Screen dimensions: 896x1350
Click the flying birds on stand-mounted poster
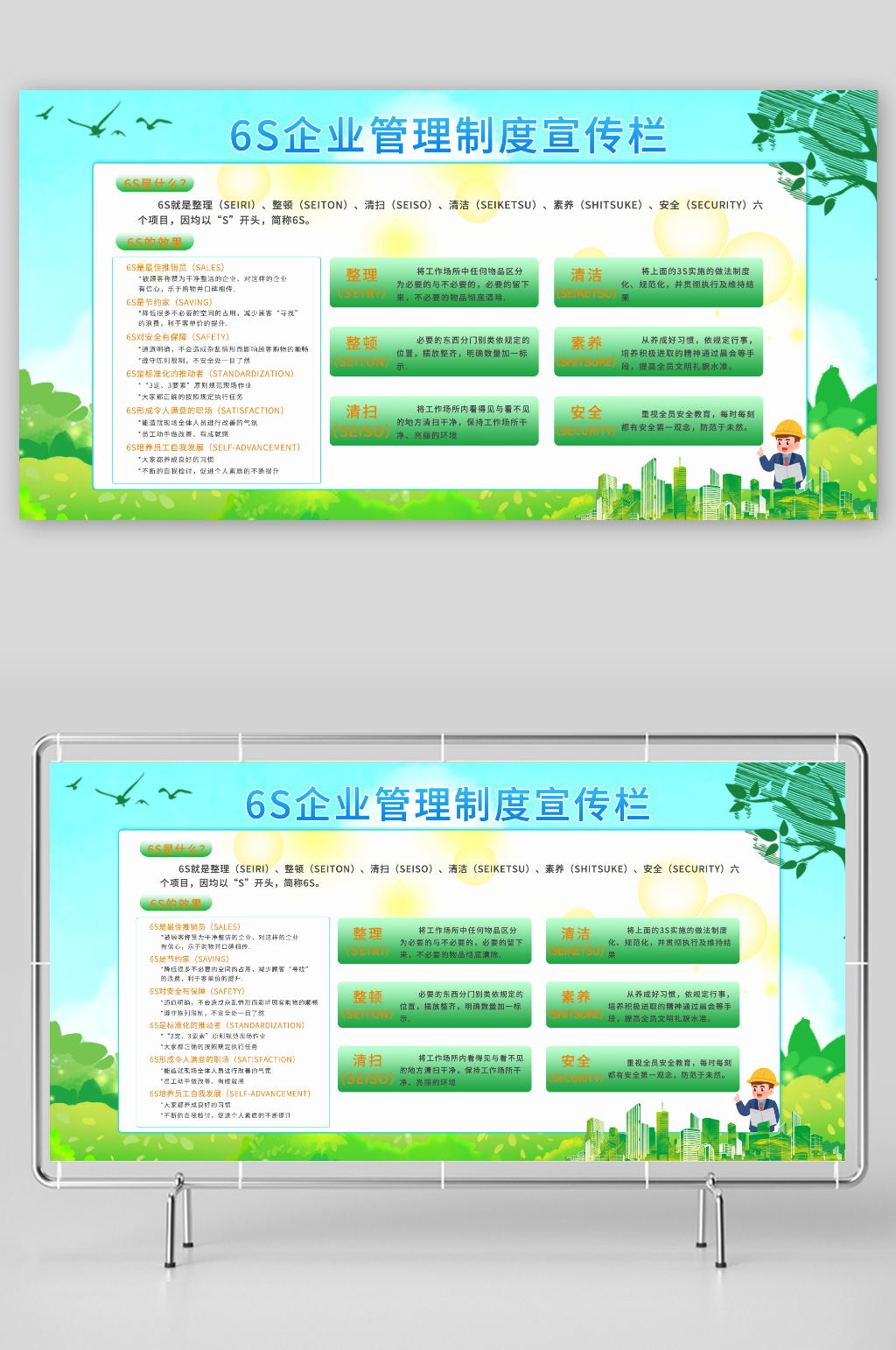pos(129,789)
